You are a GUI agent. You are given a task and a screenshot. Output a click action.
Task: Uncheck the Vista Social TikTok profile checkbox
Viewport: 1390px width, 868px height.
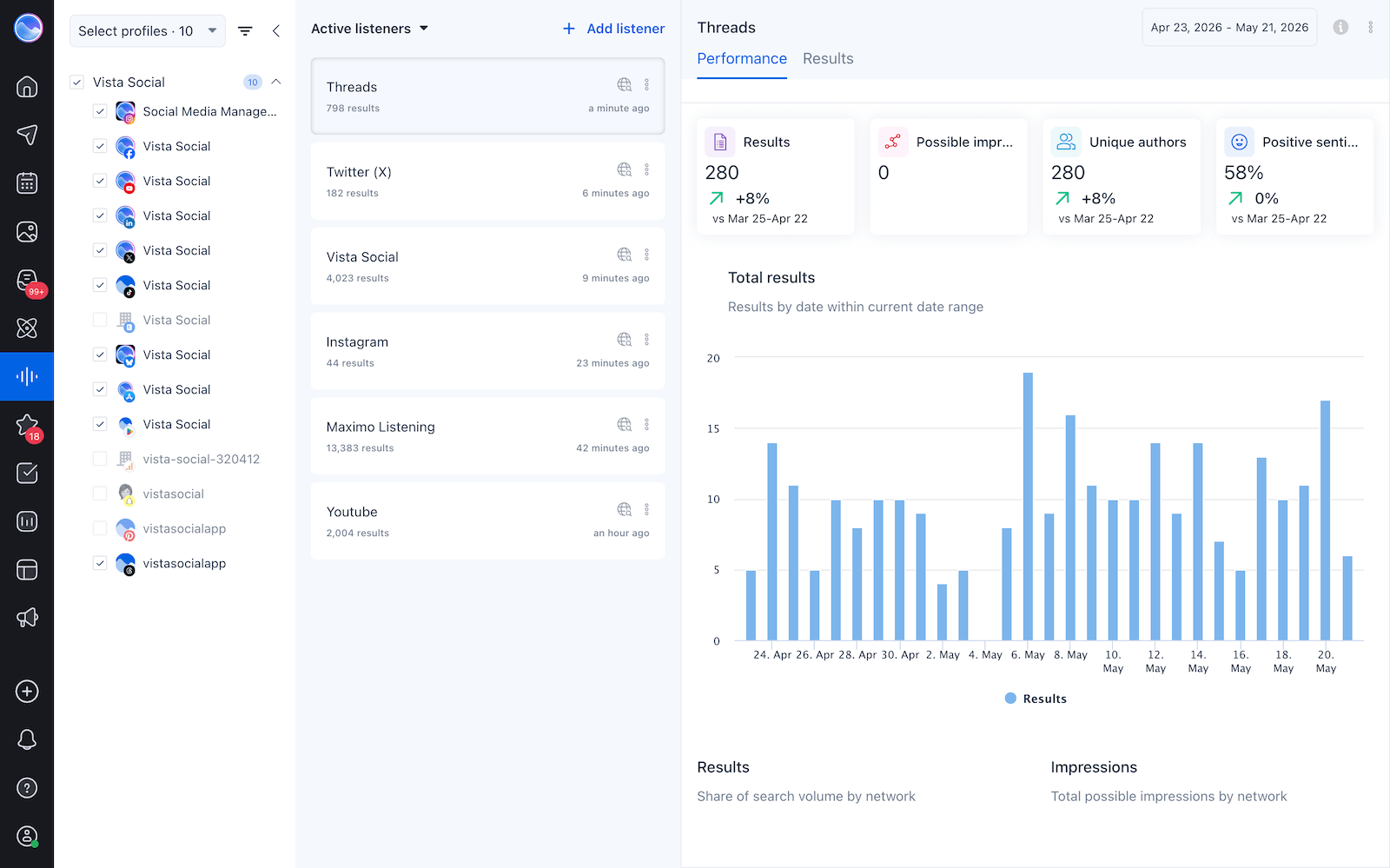[x=100, y=285]
